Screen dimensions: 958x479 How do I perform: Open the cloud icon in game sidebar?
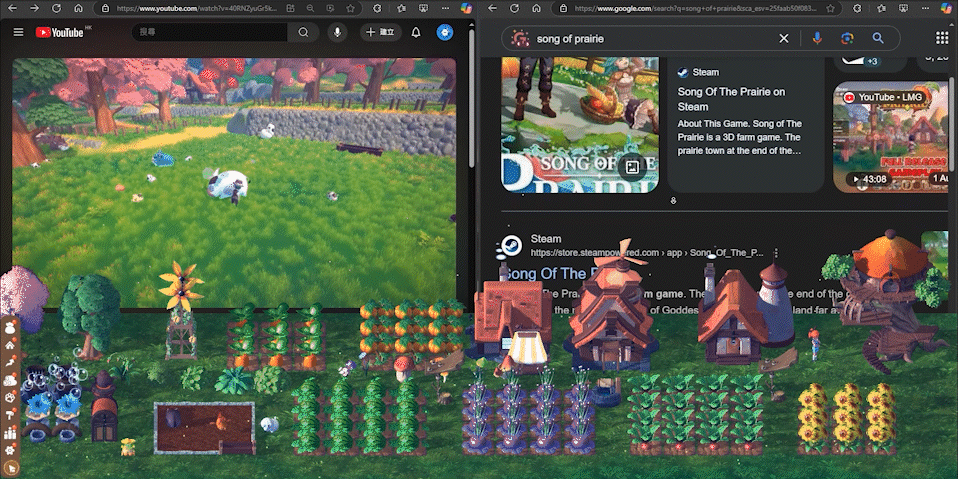(x=10, y=380)
